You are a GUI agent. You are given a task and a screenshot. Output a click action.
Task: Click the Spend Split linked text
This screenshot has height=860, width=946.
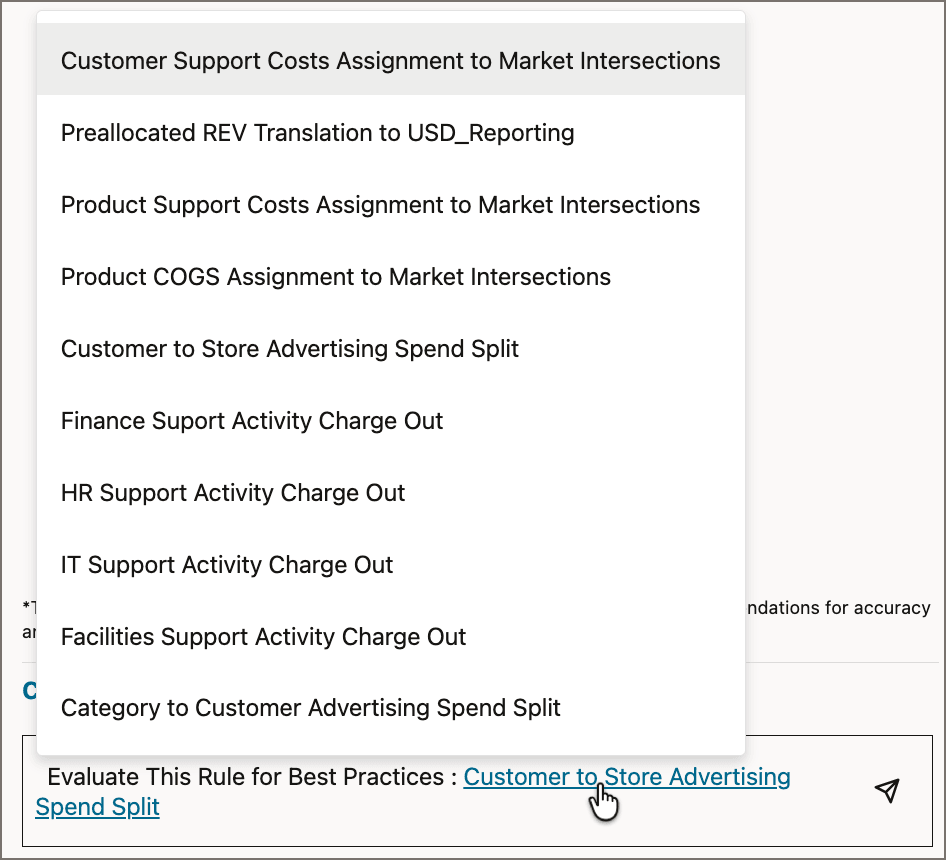pyautogui.click(x=97, y=807)
